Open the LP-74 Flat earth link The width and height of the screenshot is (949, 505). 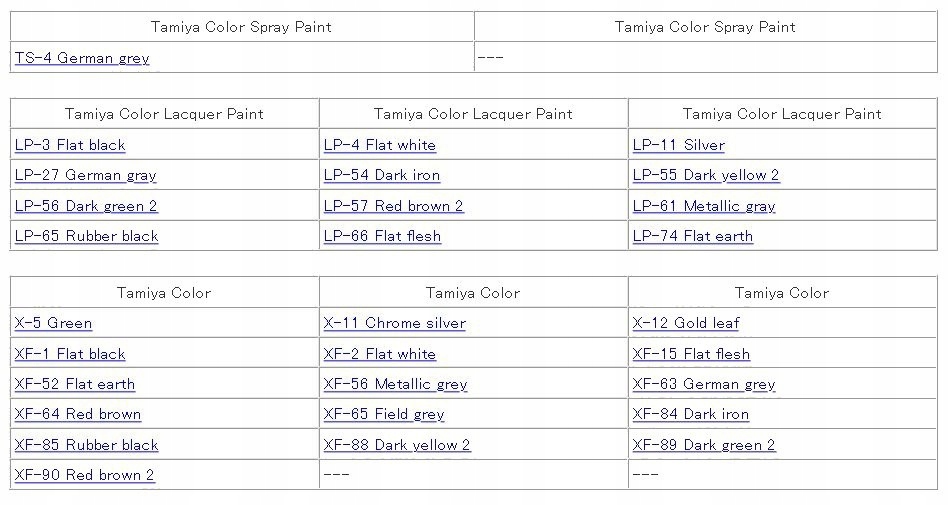coord(693,236)
